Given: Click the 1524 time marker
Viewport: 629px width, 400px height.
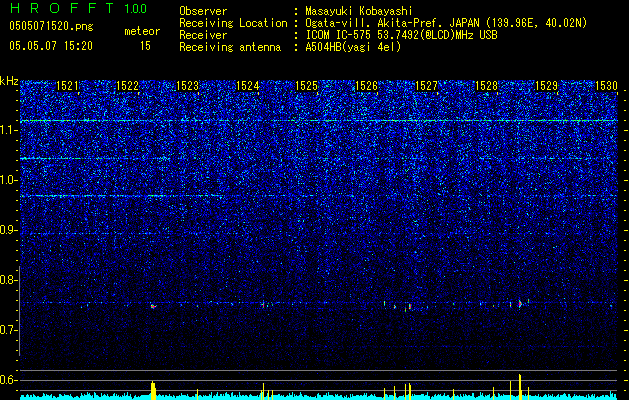Looking at the screenshot, I should click(x=247, y=86).
